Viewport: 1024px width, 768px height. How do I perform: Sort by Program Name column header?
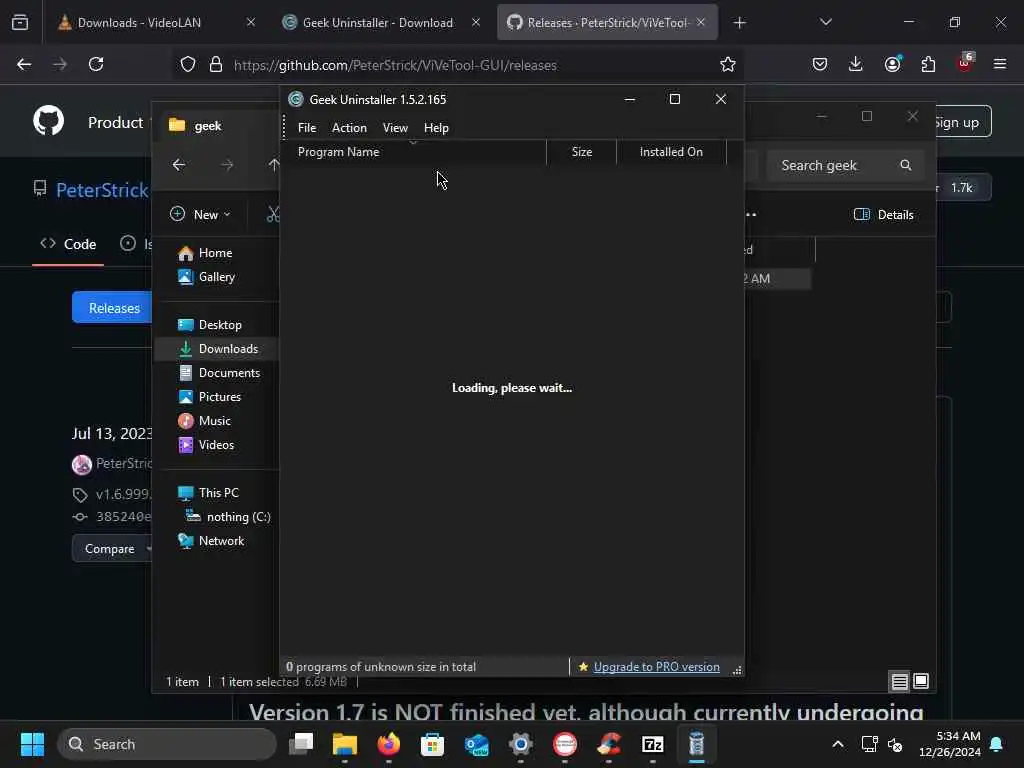(413, 152)
